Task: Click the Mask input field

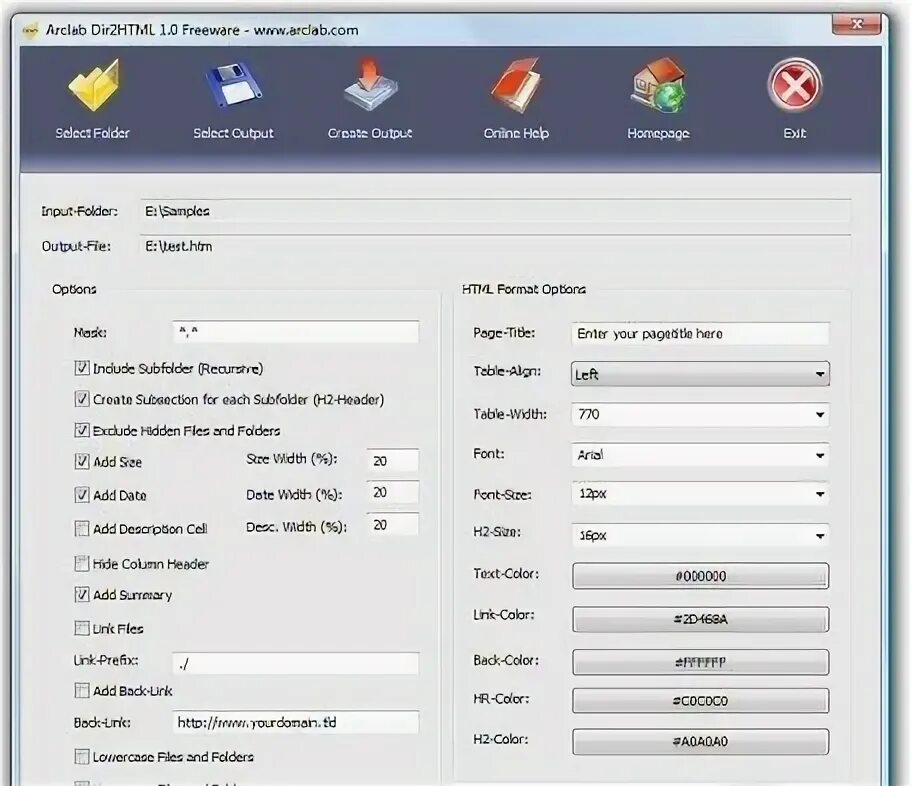Action: click(295, 332)
